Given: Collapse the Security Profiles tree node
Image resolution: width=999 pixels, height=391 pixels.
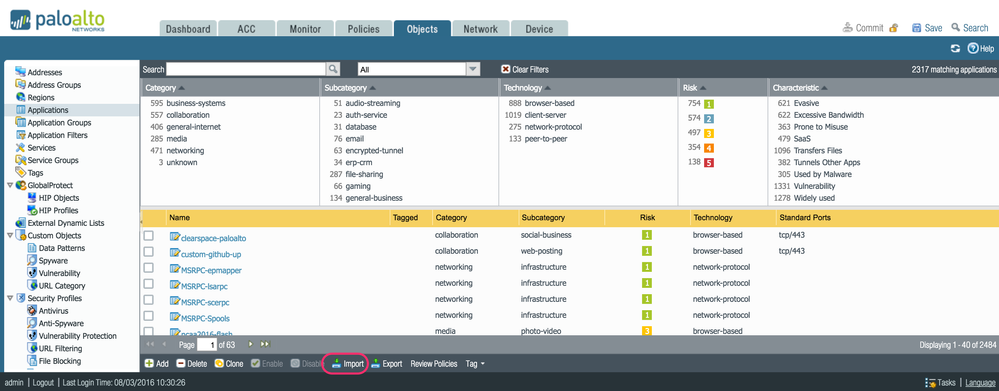Looking at the screenshot, I should (x=10, y=298).
